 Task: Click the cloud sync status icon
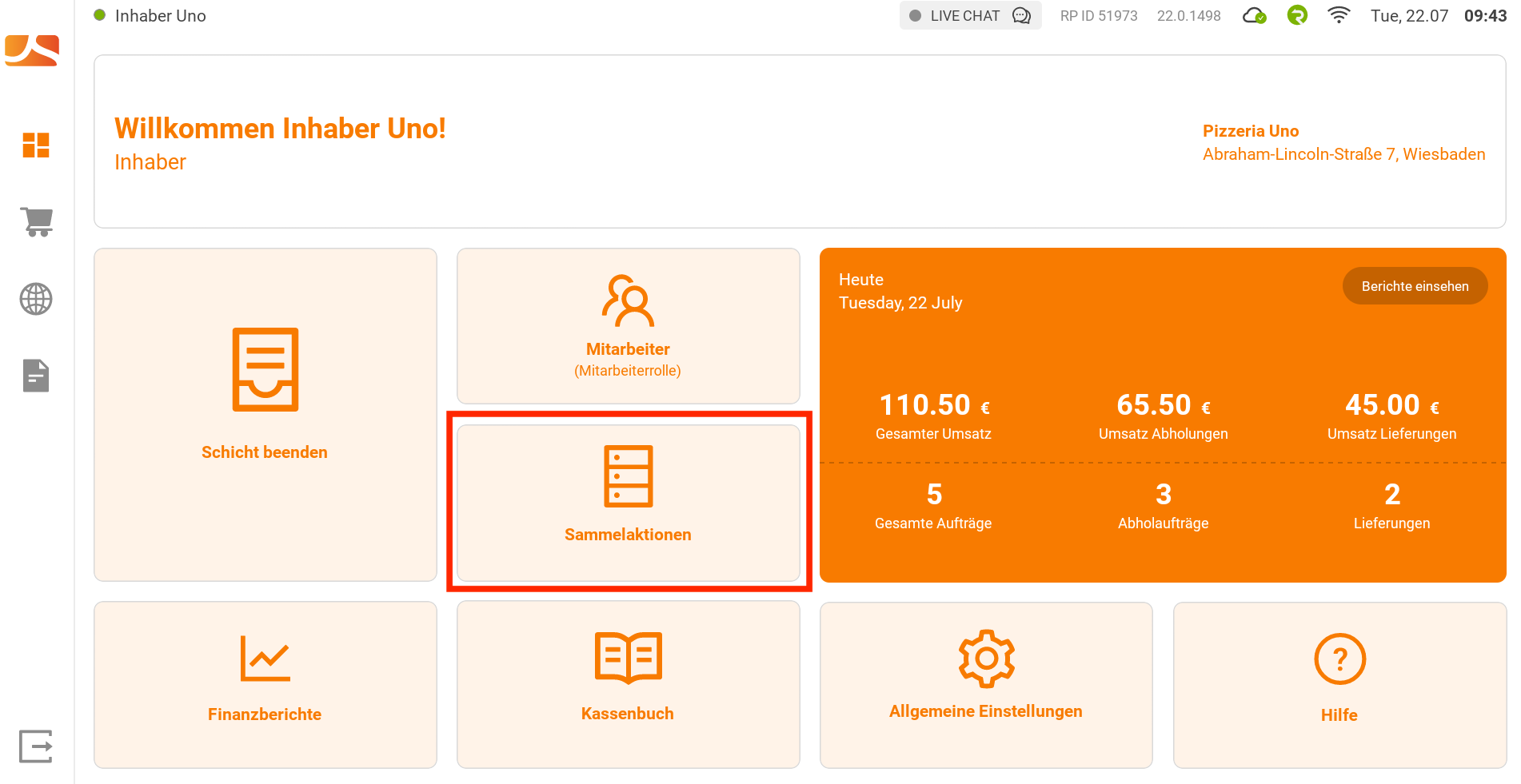pyautogui.click(x=1254, y=16)
